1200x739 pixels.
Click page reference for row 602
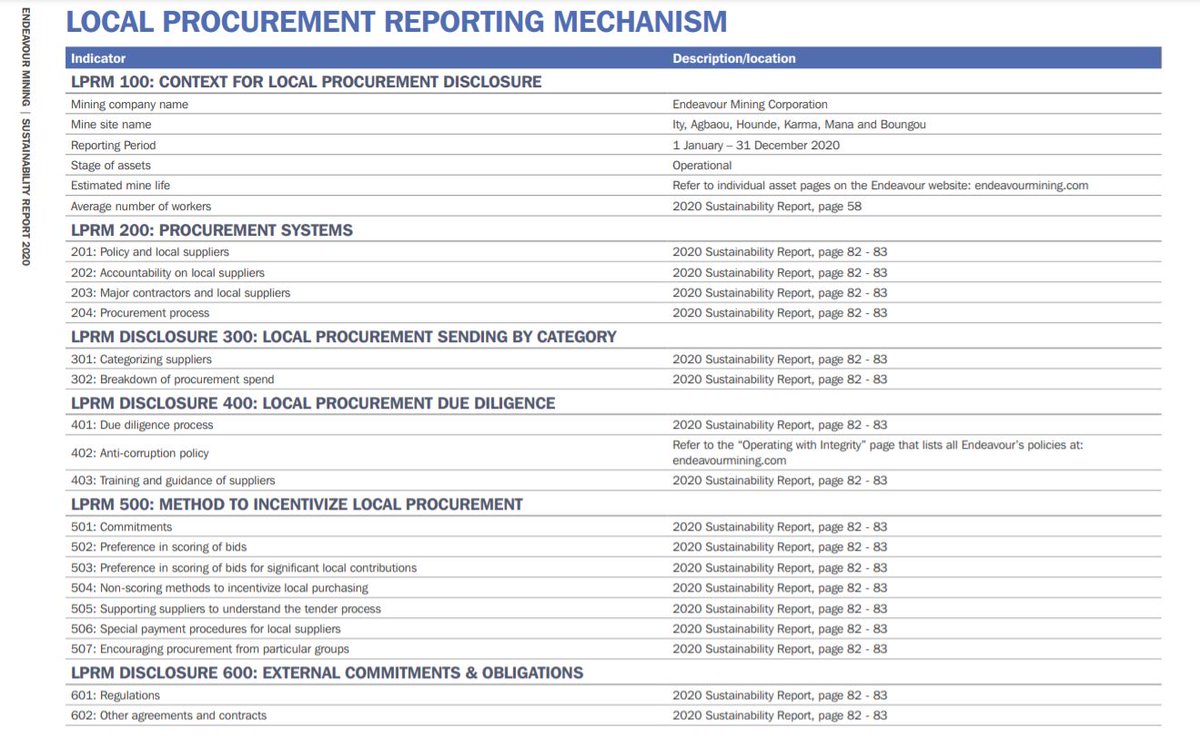pos(780,715)
